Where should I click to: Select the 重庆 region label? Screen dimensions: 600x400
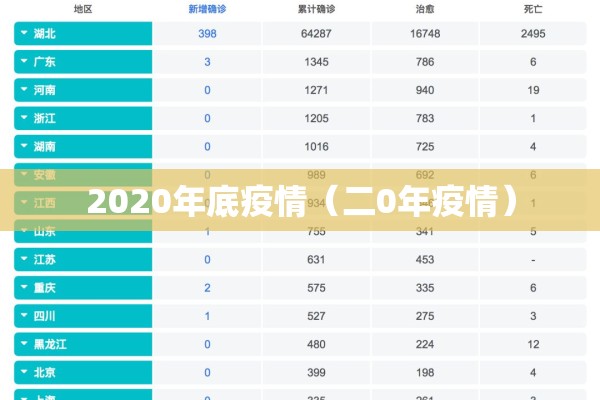click(45, 288)
